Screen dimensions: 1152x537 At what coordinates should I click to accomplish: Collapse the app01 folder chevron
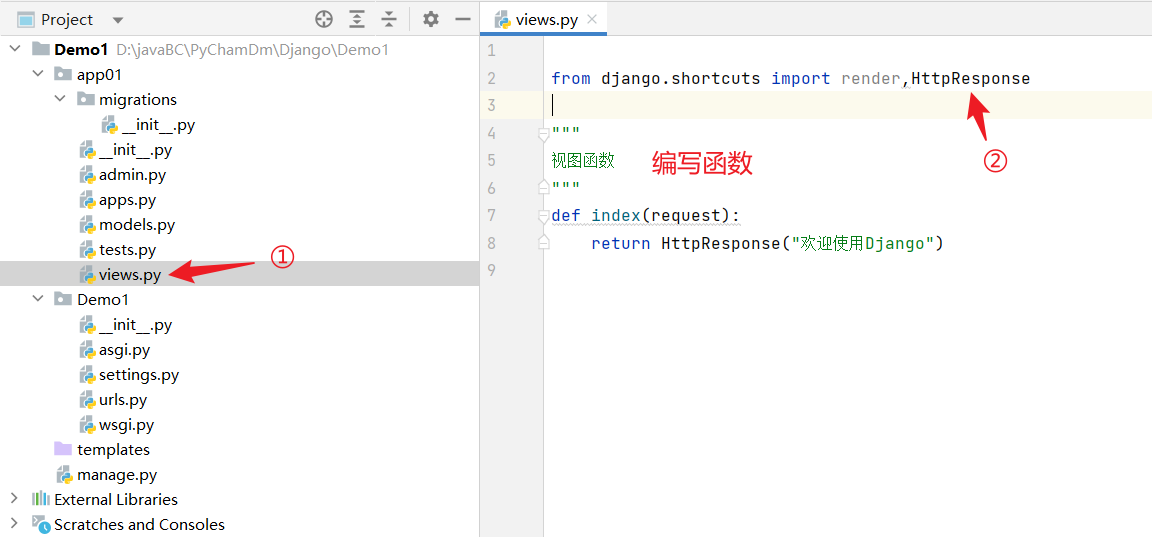37,74
